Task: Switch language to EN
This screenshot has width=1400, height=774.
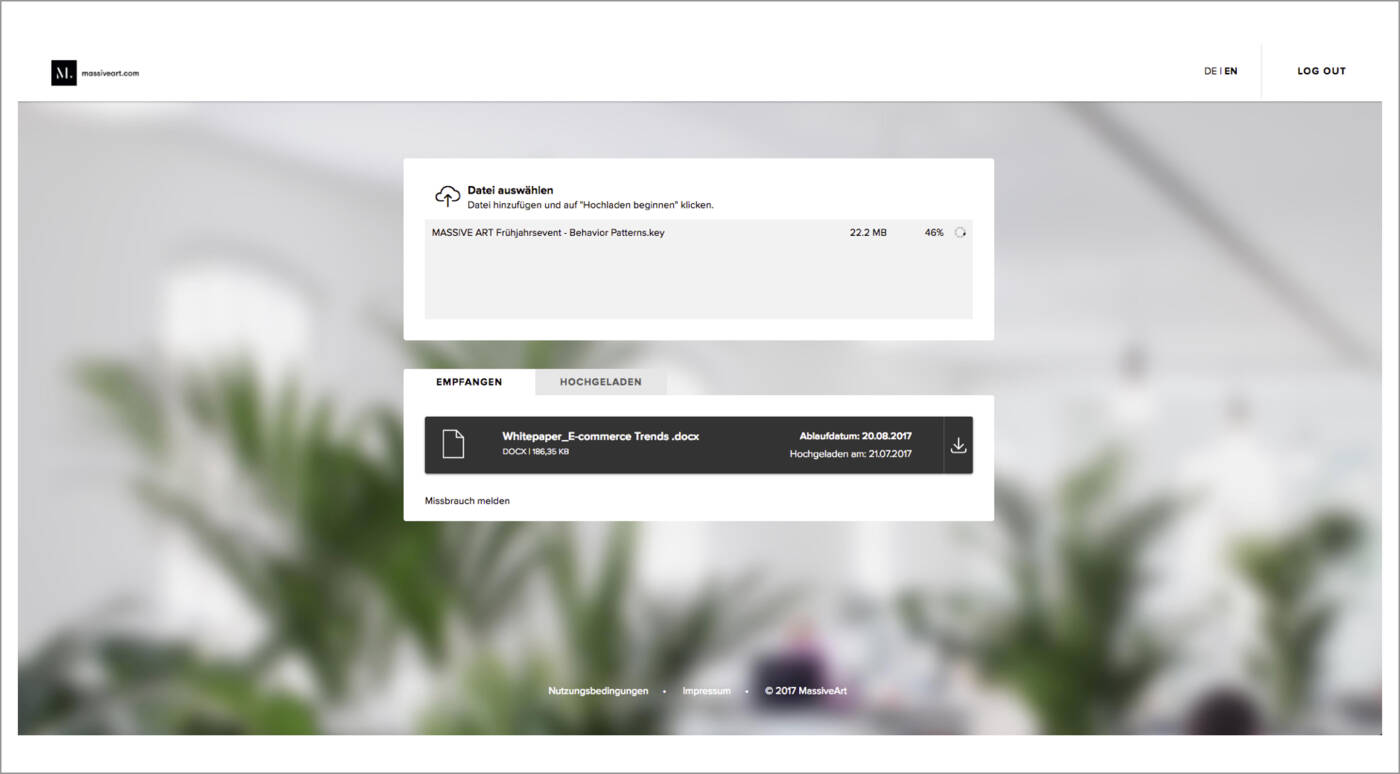Action: 1231,71
